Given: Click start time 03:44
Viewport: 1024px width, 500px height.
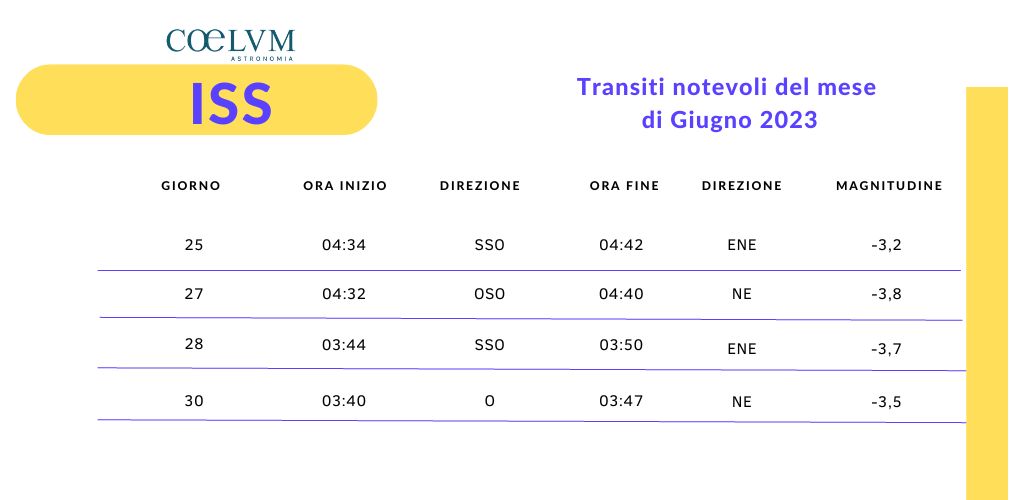Looking at the screenshot, I should click(344, 344).
